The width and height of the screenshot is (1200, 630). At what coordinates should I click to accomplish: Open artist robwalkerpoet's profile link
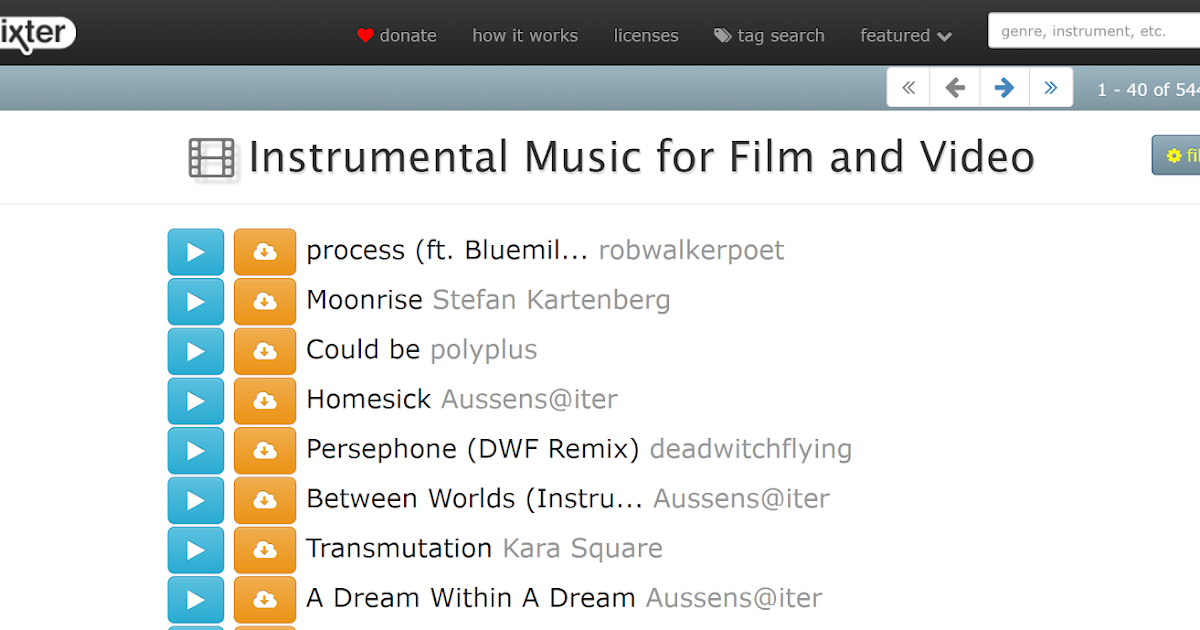tap(691, 250)
